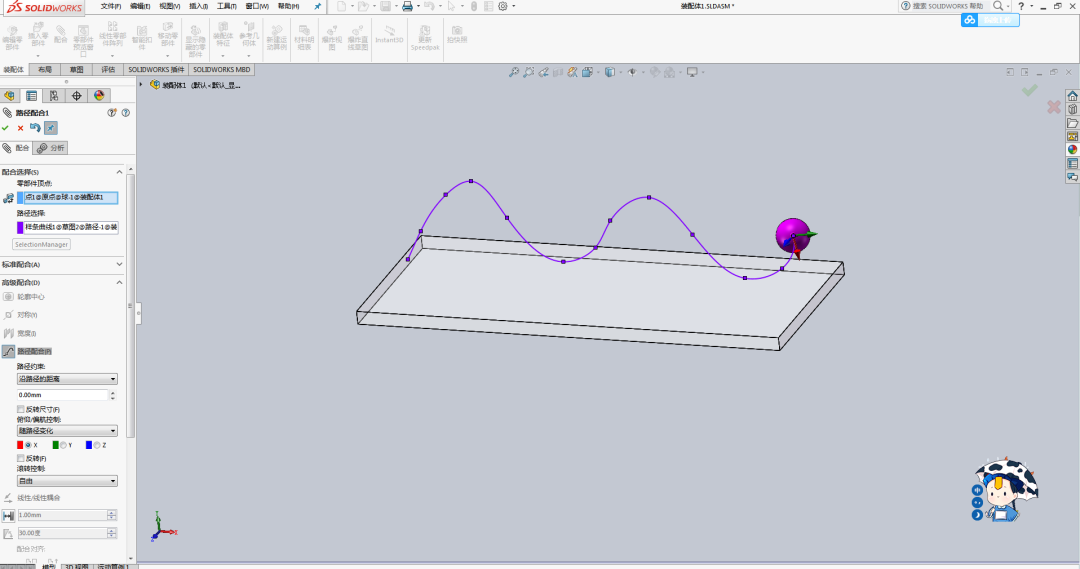Switch to the PropertyManager tab icon
Image resolution: width=1080 pixels, height=569 pixels.
32,96
